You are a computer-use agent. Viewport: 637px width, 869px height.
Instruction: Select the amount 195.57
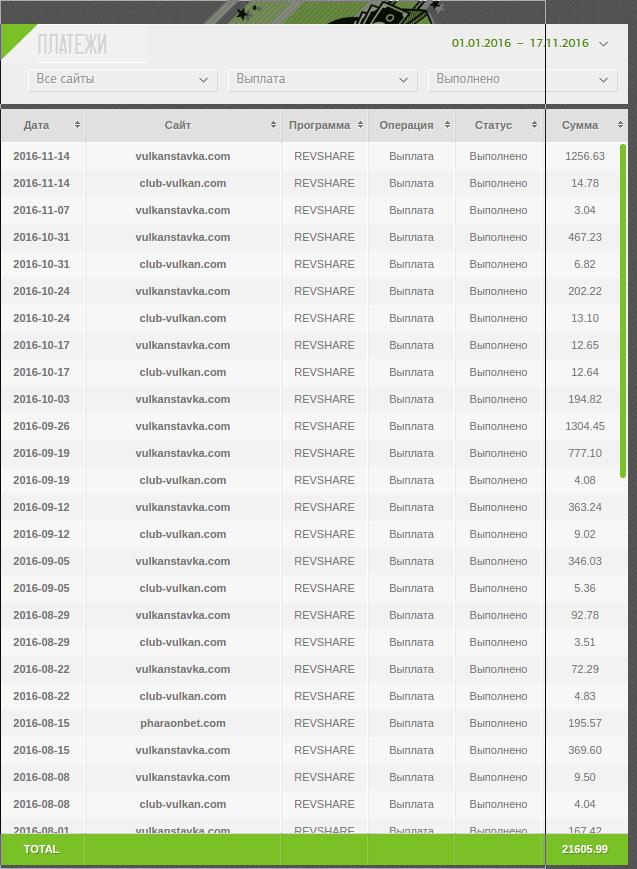pos(585,724)
